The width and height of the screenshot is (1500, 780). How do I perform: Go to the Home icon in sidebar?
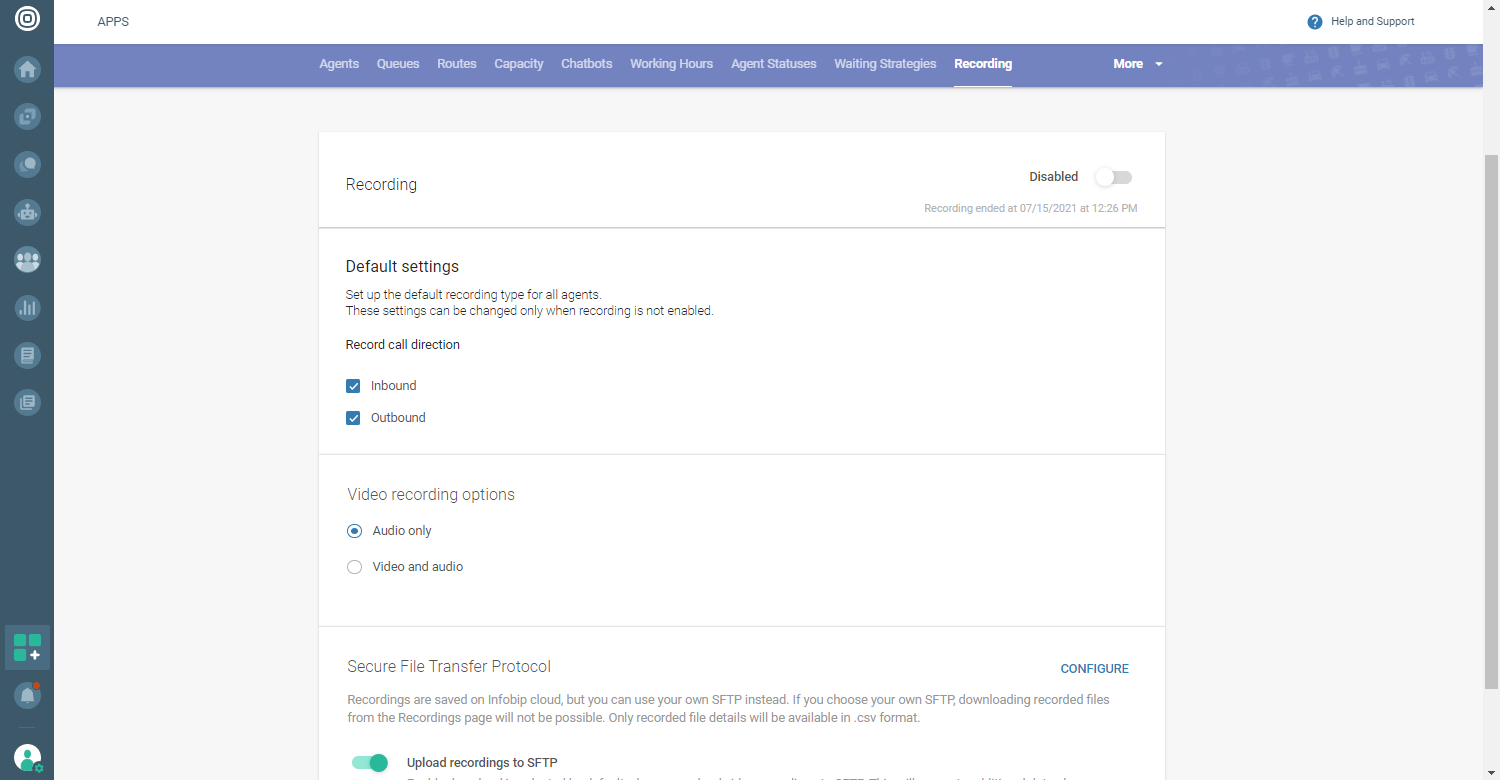27,69
